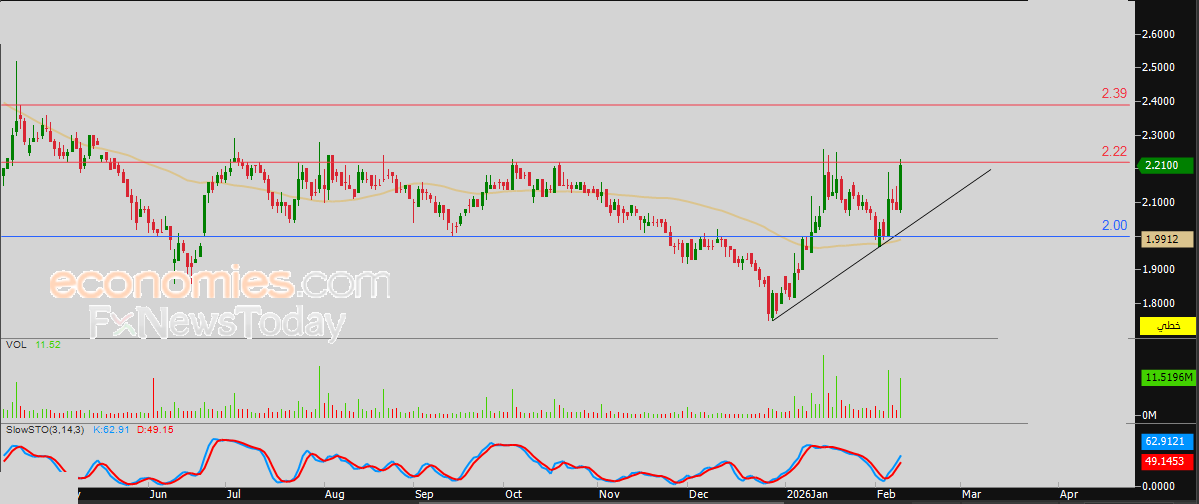Click the Jun marker on time axis

158,494
